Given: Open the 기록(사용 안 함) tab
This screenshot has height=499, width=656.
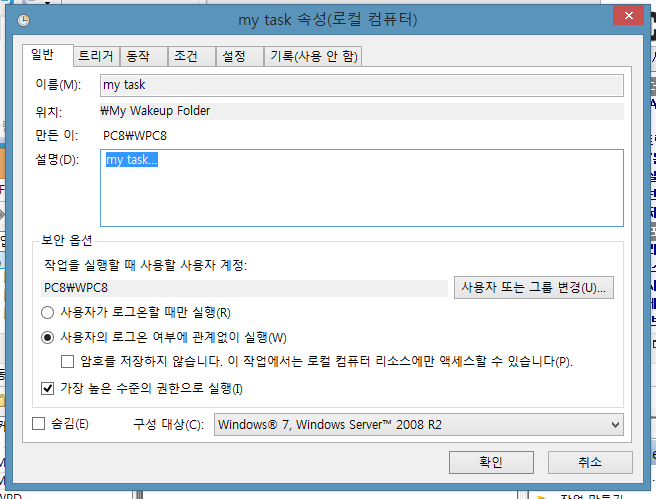Looking at the screenshot, I should tap(313, 56).
